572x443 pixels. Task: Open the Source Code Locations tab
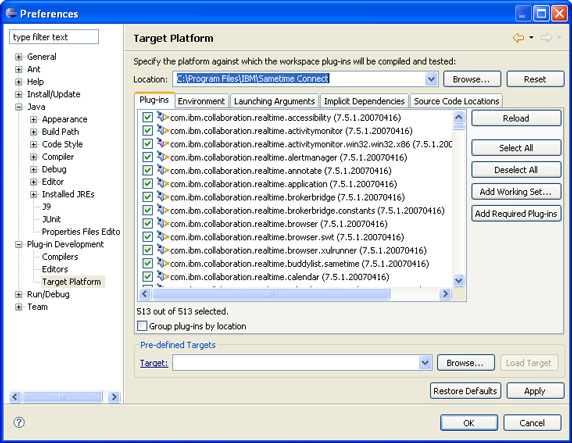coord(456,101)
